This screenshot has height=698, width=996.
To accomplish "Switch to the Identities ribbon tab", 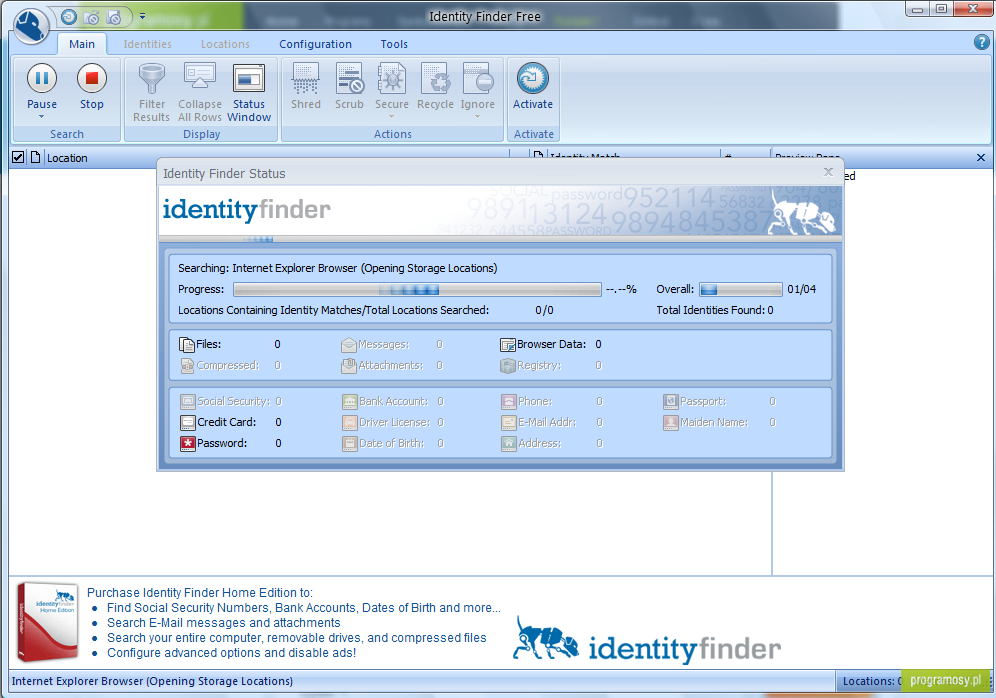I will (x=147, y=44).
